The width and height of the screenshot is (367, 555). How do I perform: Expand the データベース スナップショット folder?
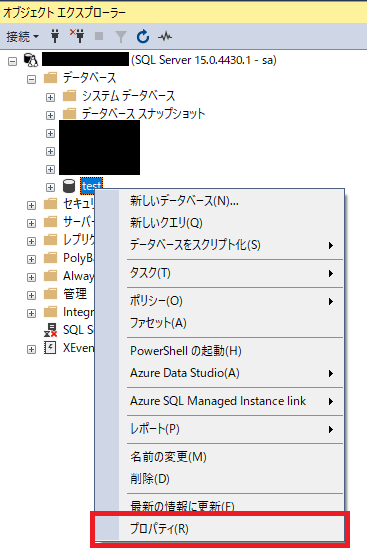point(50,115)
